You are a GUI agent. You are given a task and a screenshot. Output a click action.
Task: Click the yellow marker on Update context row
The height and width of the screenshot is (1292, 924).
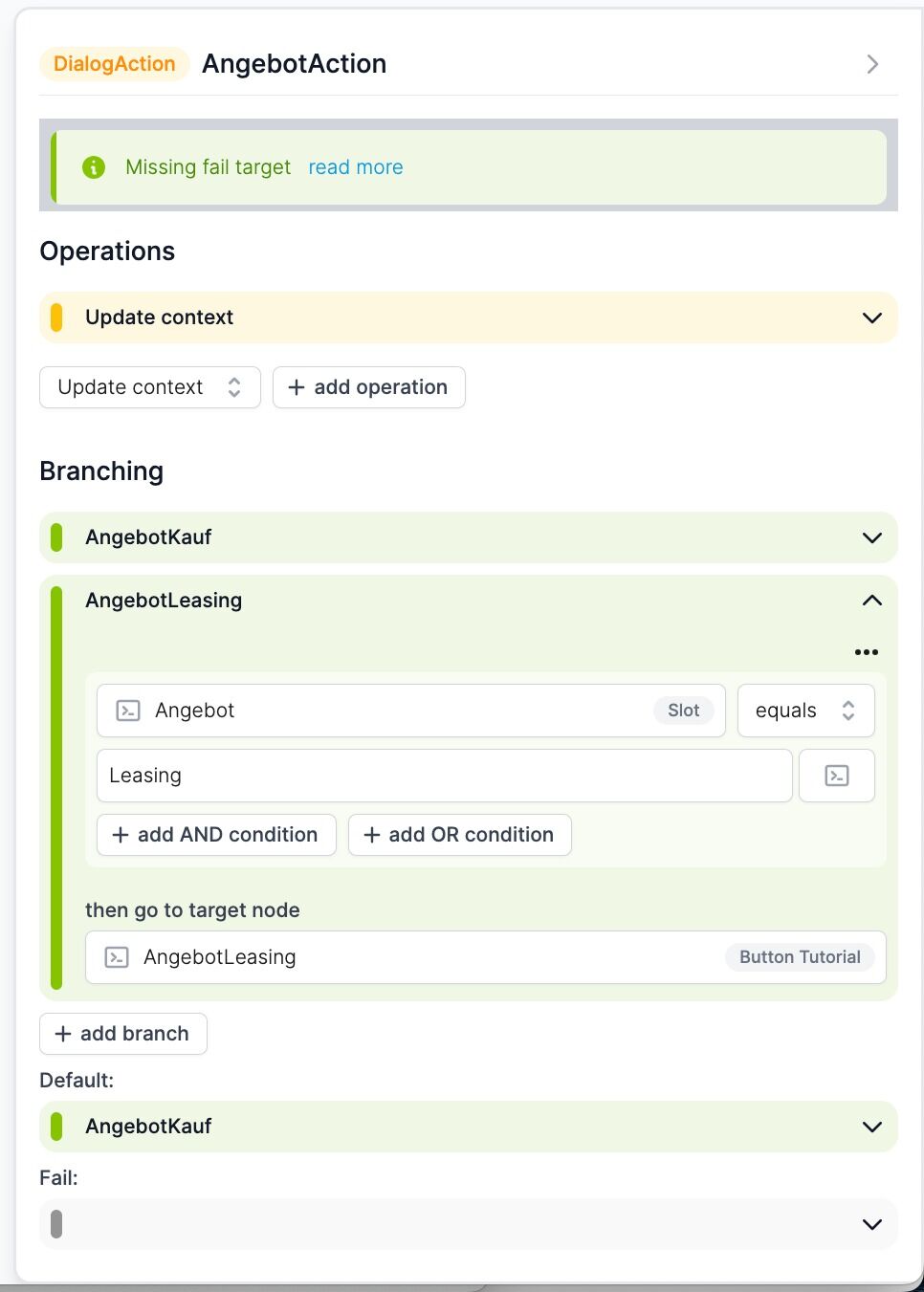[56, 318]
